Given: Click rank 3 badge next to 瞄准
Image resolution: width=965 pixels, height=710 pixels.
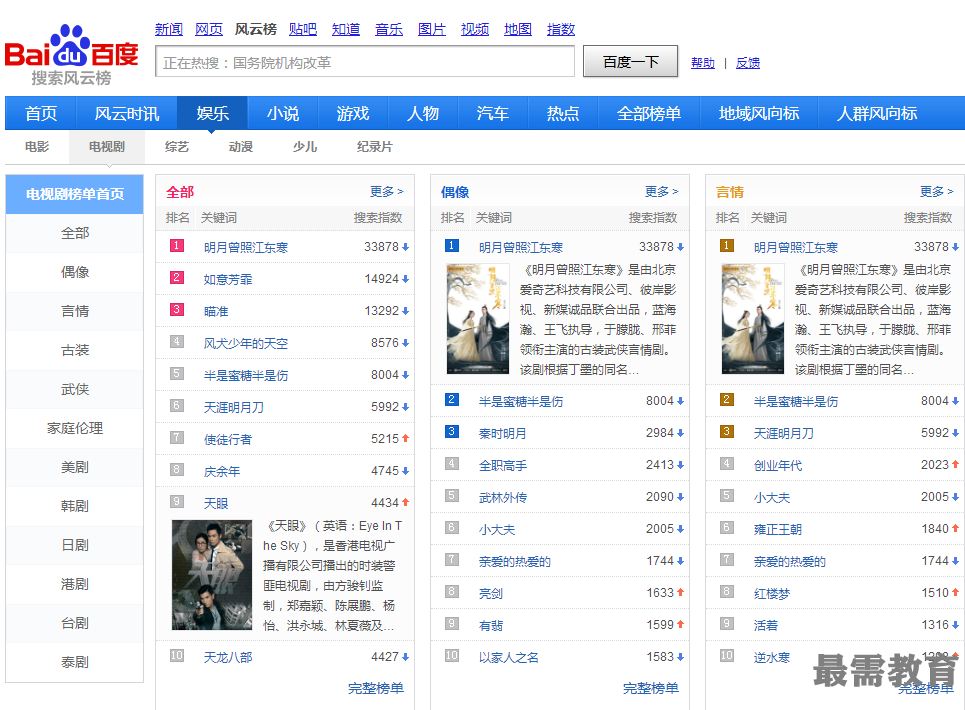Looking at the screenshot, I should click(177, 310).
